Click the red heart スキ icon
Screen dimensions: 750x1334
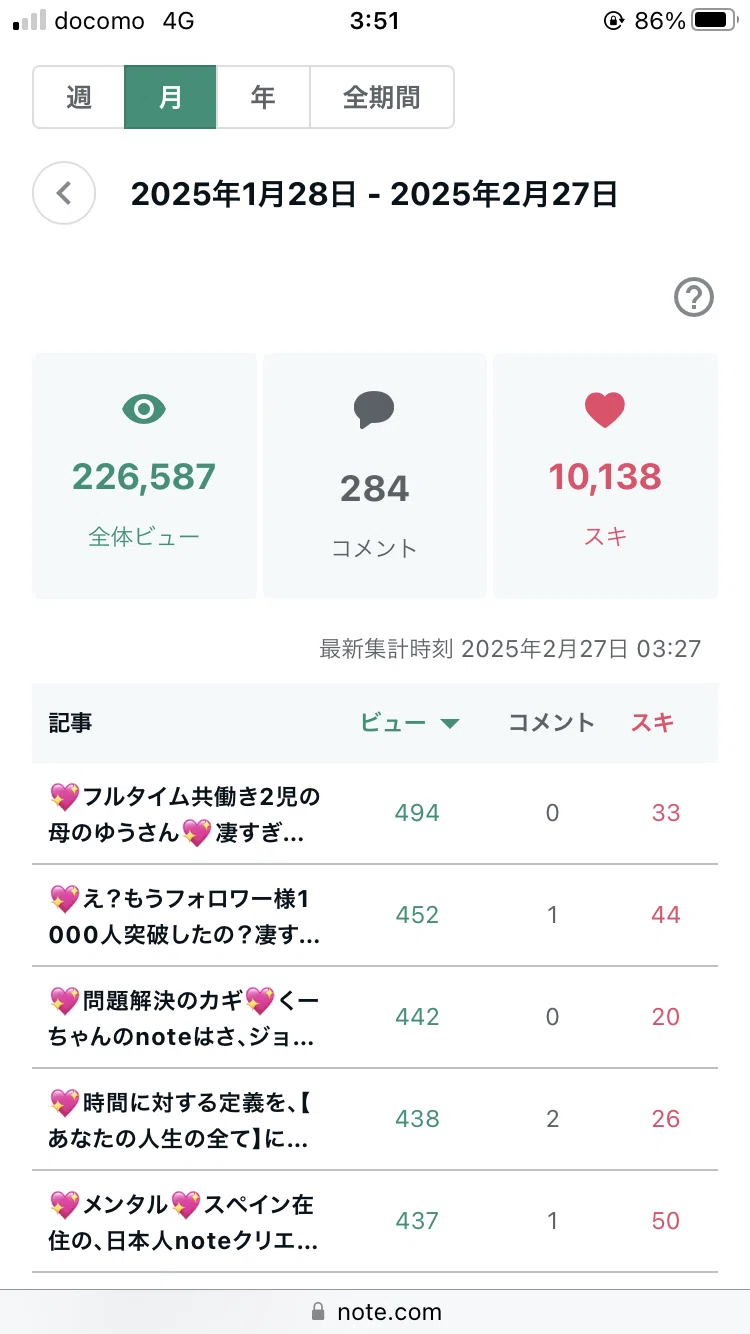pyautogui.click(x=604, y=409)
